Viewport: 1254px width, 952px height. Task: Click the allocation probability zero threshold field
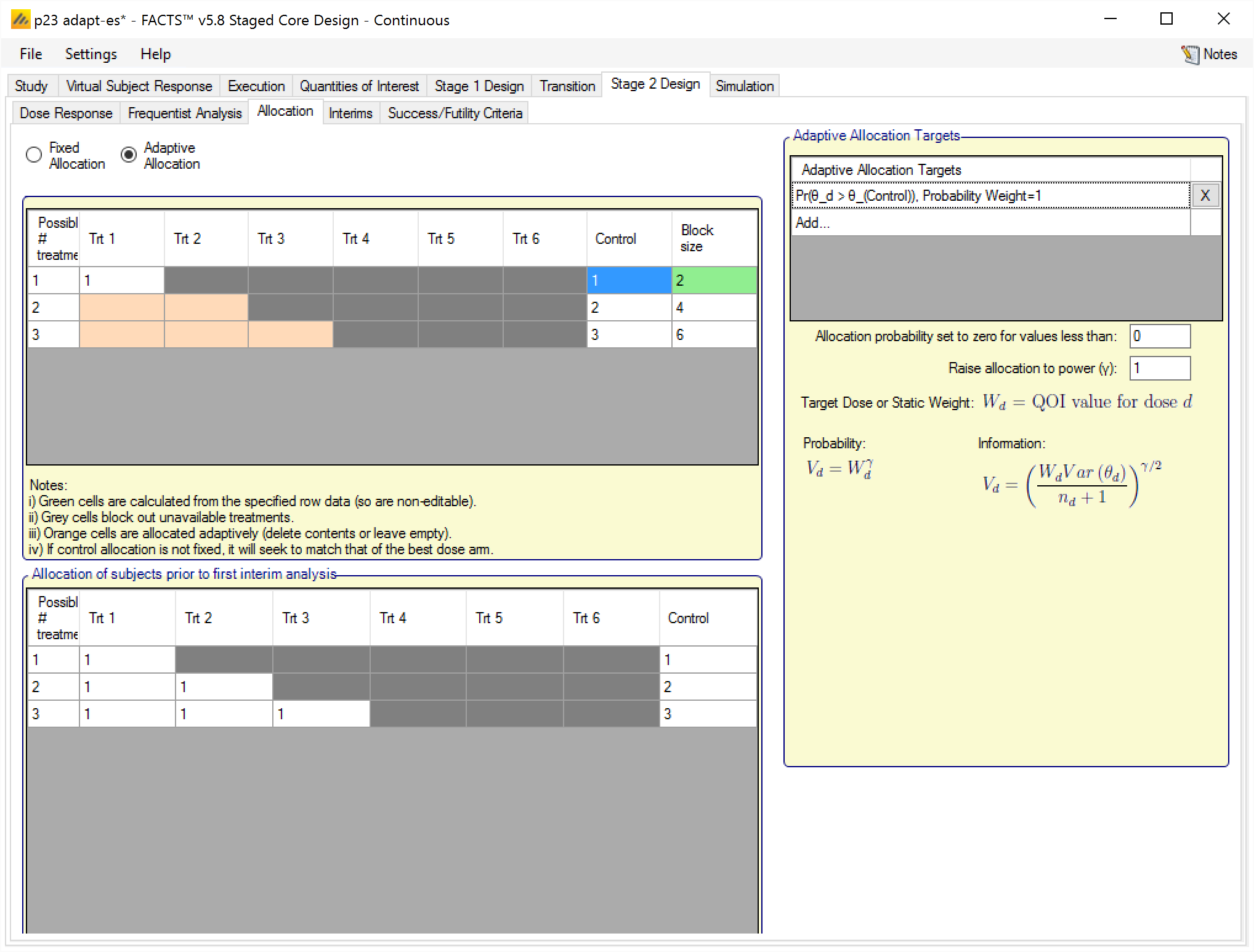coord(1159,336)
